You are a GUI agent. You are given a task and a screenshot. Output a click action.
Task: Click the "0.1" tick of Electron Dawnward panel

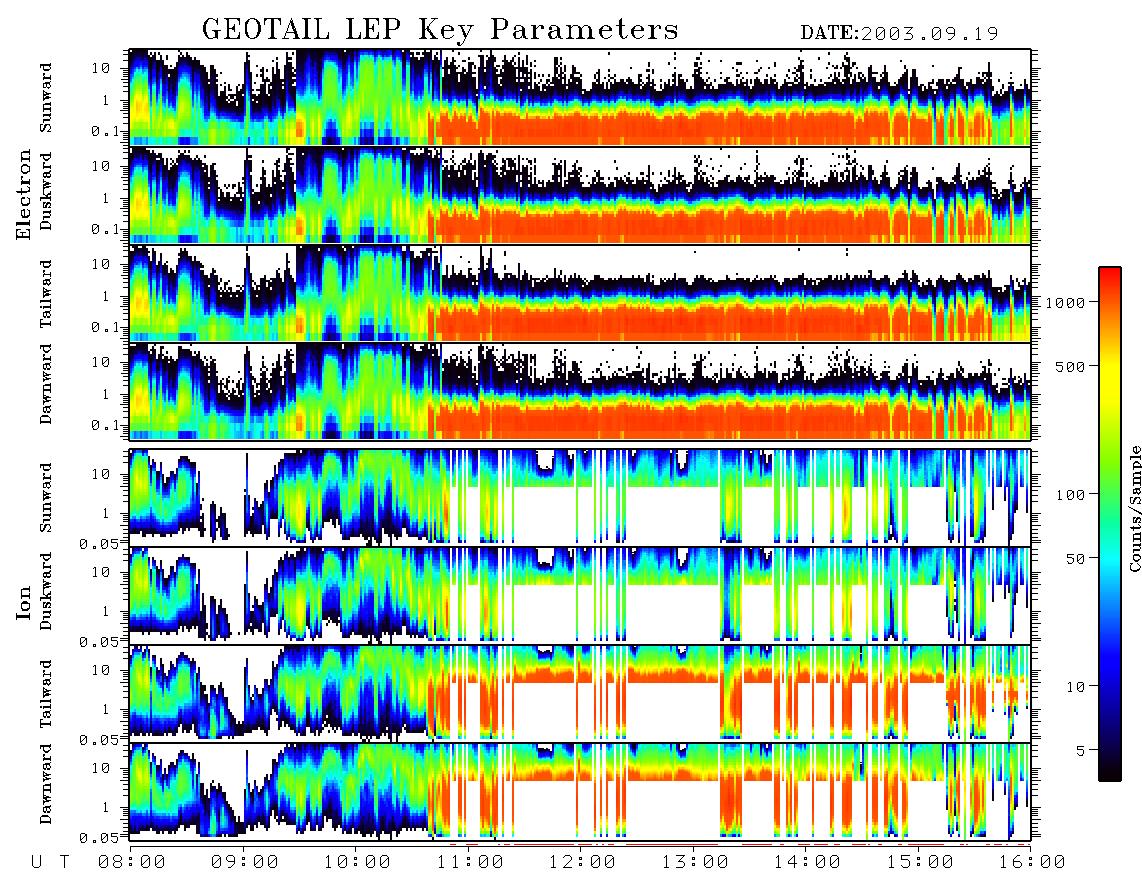(105, 426)
